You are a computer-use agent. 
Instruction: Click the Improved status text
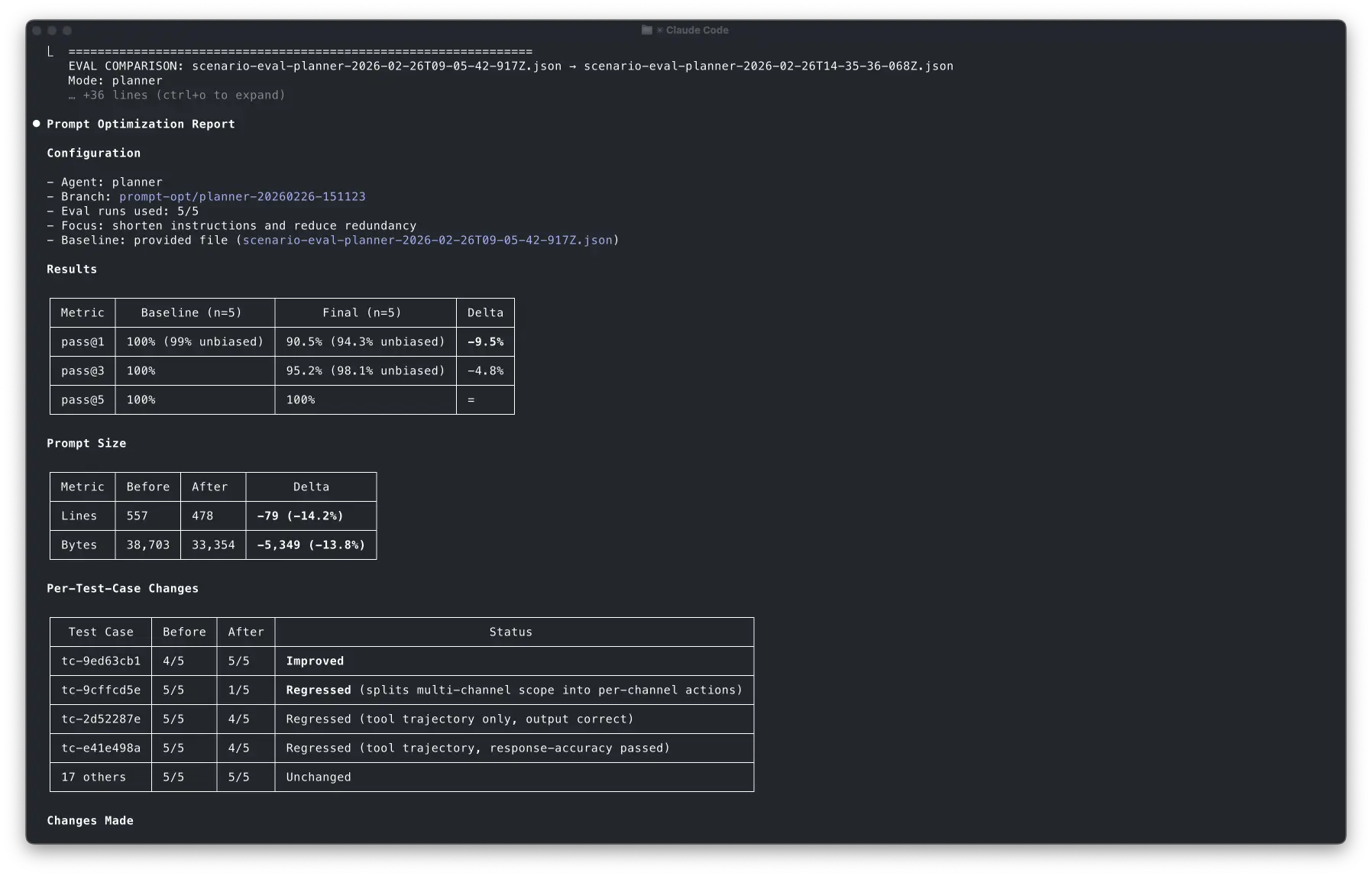[315, 661]
